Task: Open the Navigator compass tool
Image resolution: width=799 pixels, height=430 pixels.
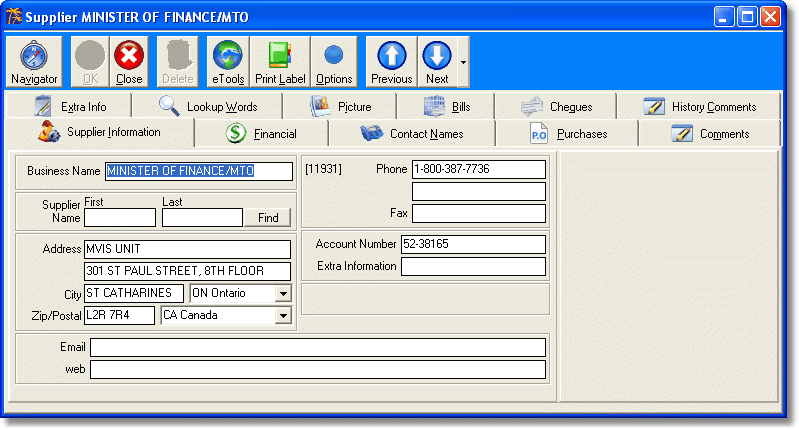Action: (x=34, y=62)
